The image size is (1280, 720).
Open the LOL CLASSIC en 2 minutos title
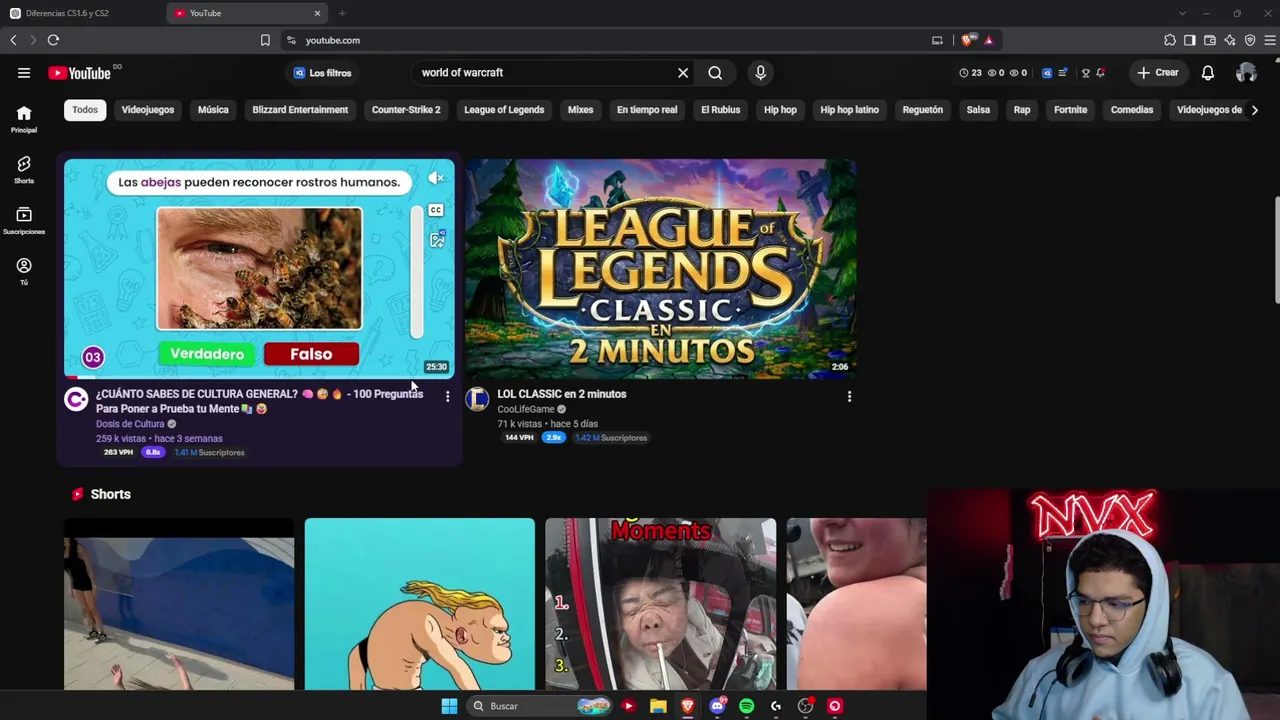pyautogui.click(x=562, y=394)
